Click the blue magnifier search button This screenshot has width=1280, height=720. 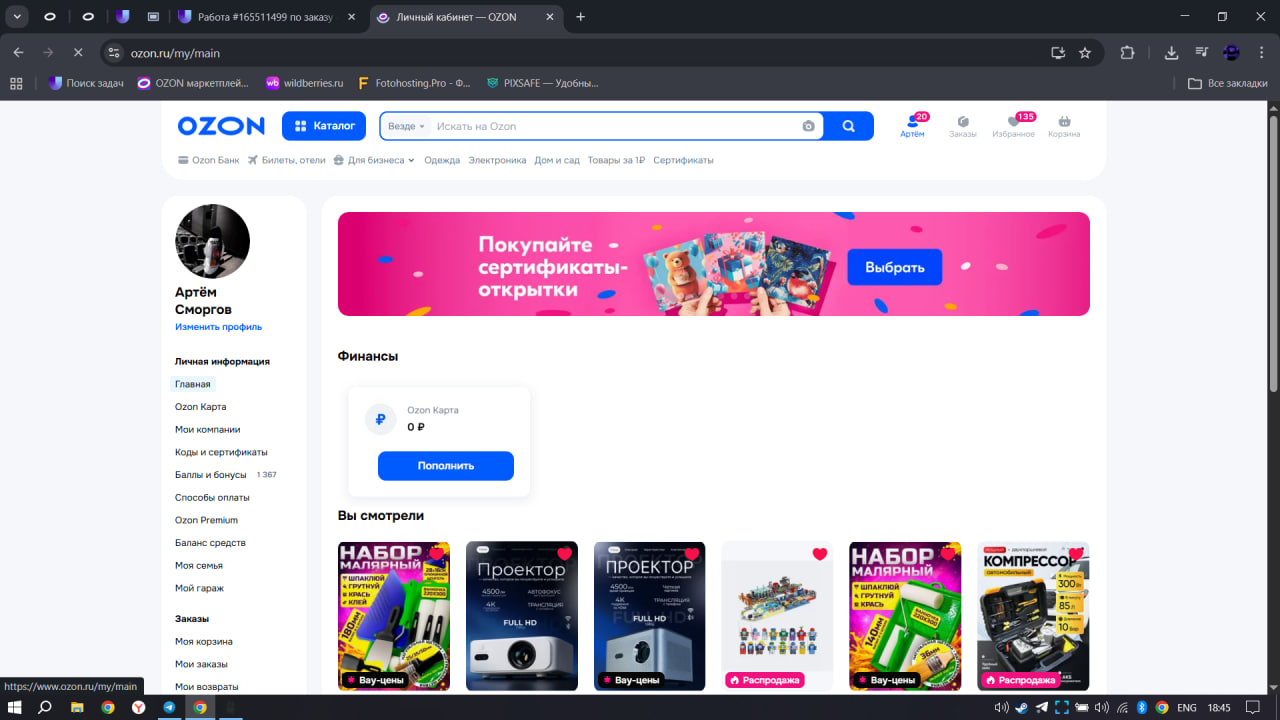pyautogui.click(x=848, y=126)
